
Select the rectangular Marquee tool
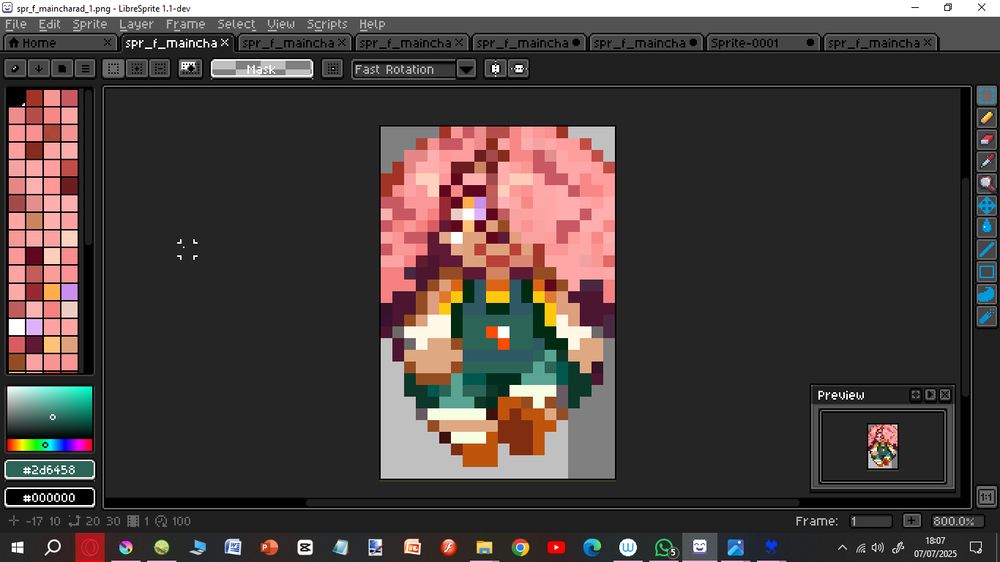coord(986,96)
